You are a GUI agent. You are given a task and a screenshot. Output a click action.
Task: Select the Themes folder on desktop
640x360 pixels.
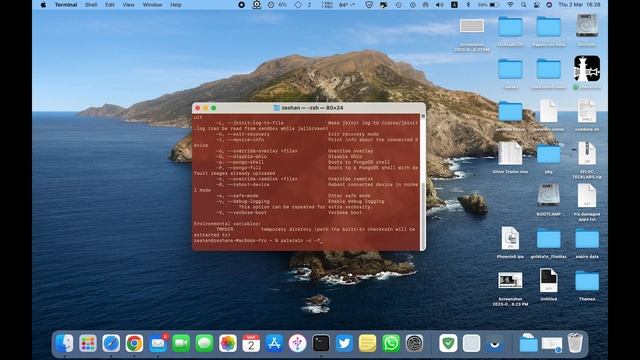pos(587,284)
